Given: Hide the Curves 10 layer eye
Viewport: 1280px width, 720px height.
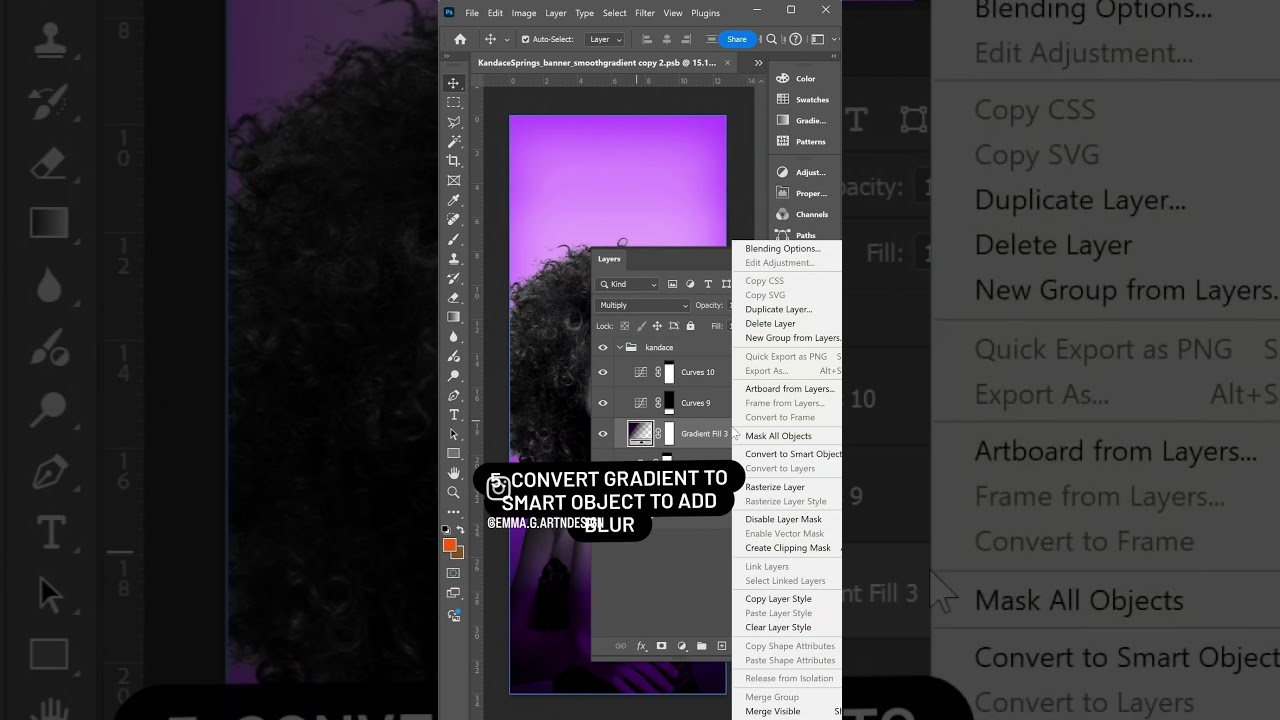Looking at the screenshot, I should [x=603, y=372].
